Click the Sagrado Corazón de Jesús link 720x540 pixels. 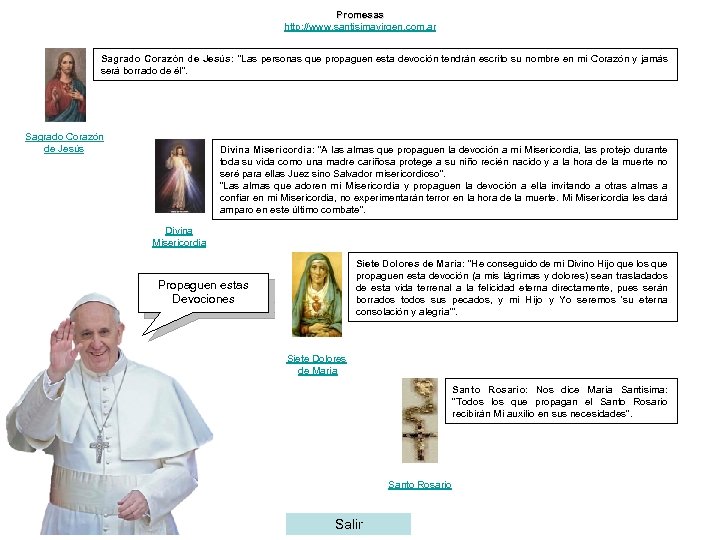tap(64, 143)
